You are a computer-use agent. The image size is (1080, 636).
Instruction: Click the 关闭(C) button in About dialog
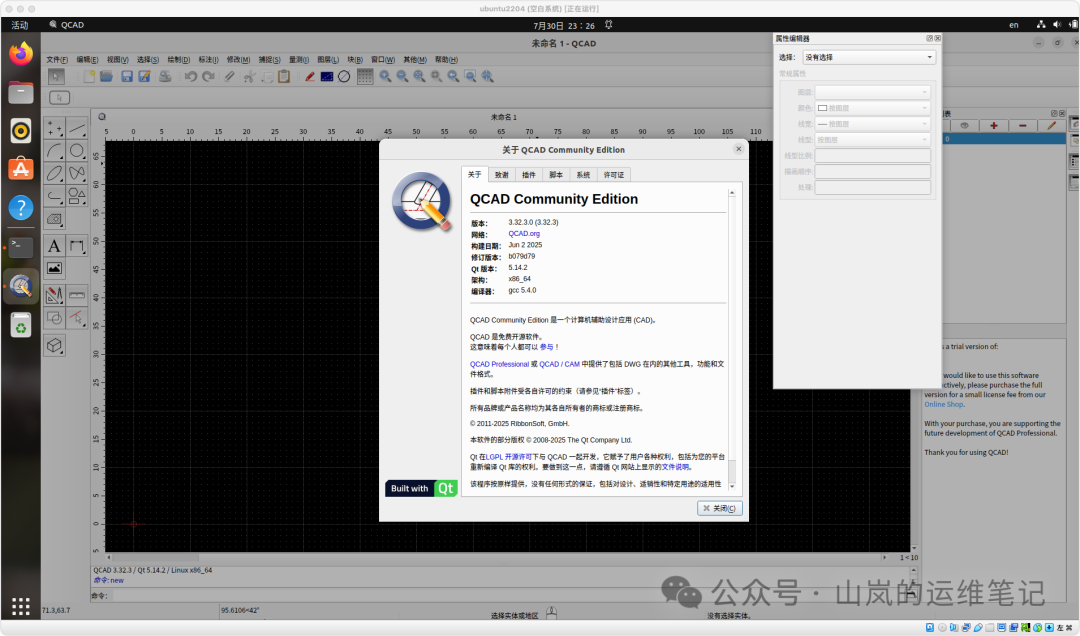(x=718, y=508)
